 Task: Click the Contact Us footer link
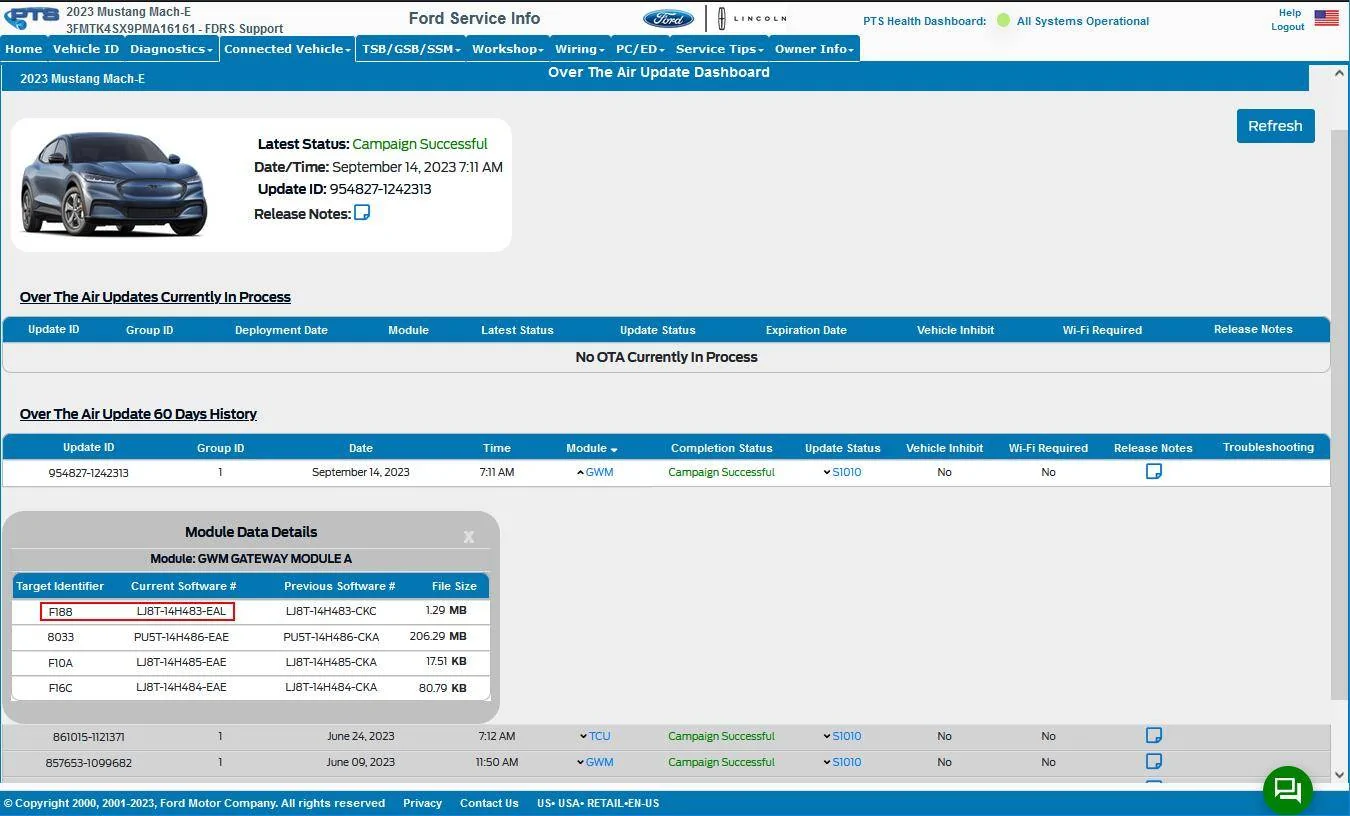point(489,803)
